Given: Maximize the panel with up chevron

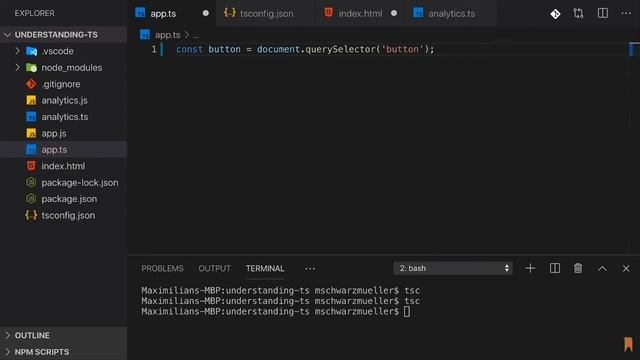Looking at the screenshot, I should pos(602,269).
